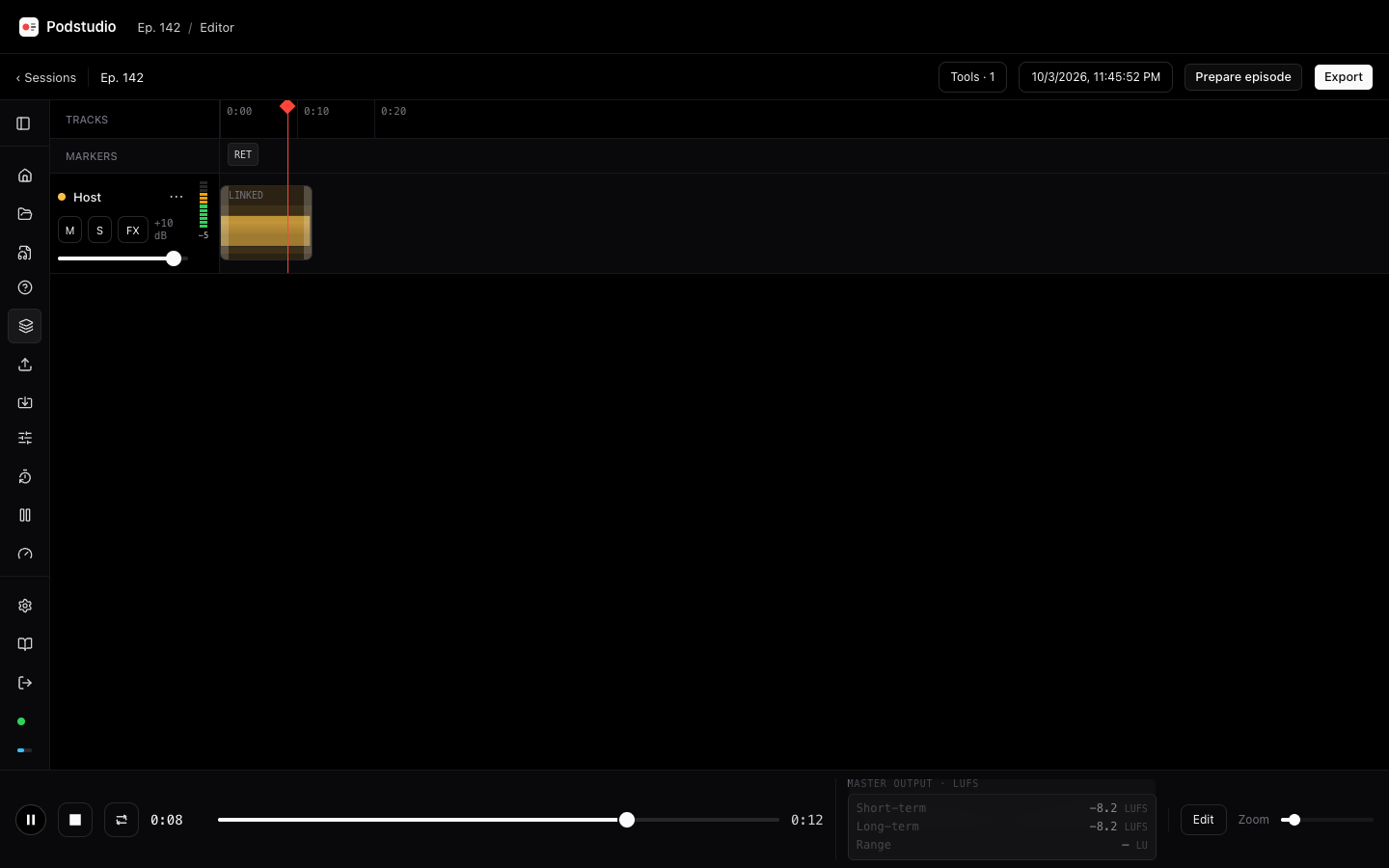Toggle the Edit mode button
The image size is (1389, 868).
point(1204,820)
